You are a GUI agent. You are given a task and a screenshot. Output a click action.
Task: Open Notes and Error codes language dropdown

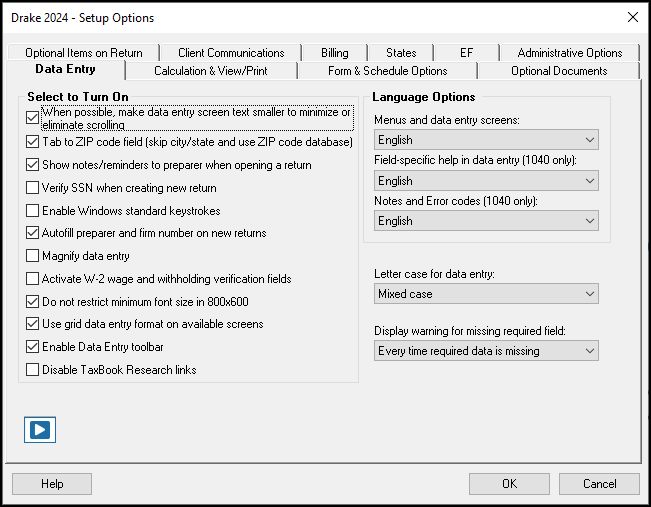point(486,220)
